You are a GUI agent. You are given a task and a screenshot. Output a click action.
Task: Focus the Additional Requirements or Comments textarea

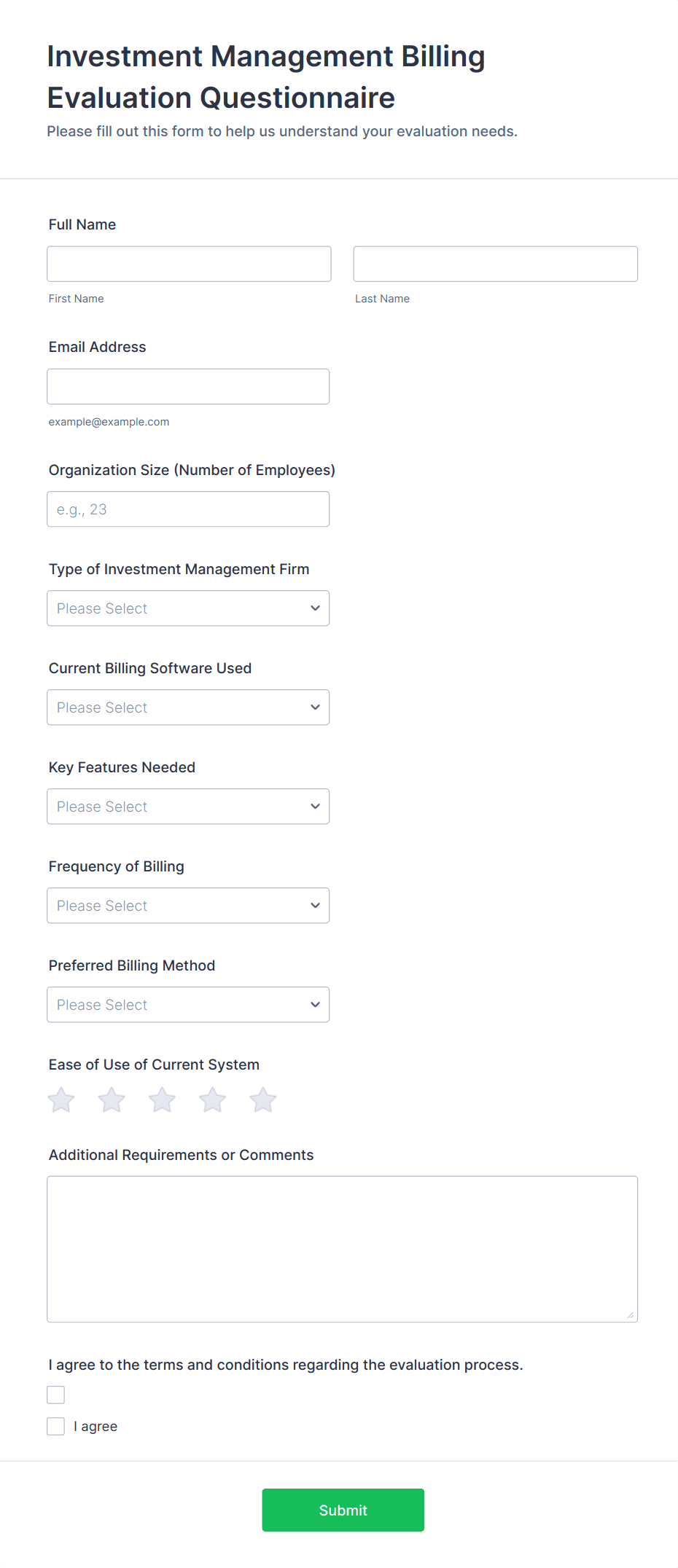343,1250
